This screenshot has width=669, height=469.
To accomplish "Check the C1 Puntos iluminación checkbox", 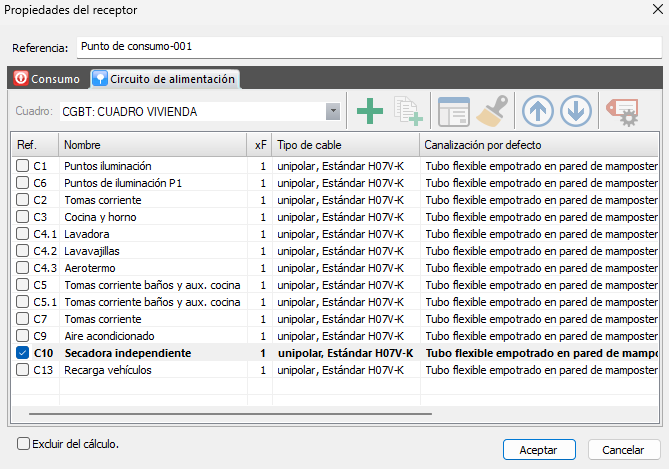I will 23,166.
